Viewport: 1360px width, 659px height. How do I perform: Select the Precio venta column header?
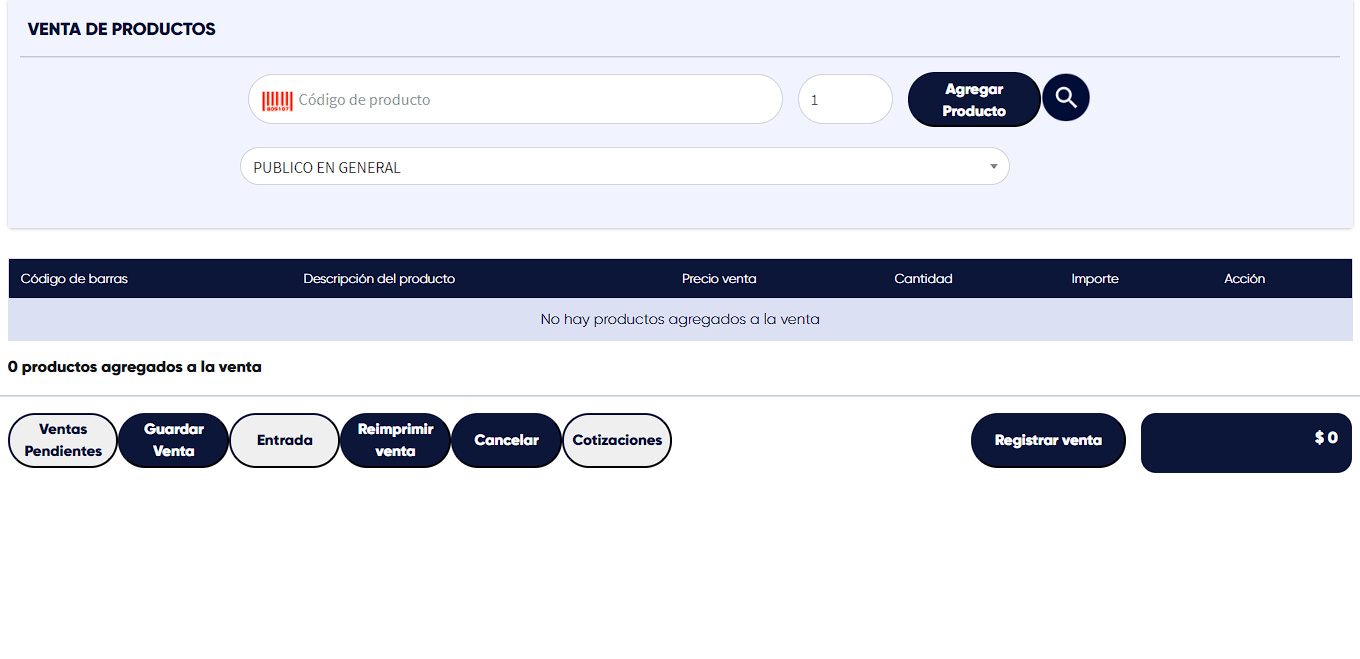click(x=719, y=279)
